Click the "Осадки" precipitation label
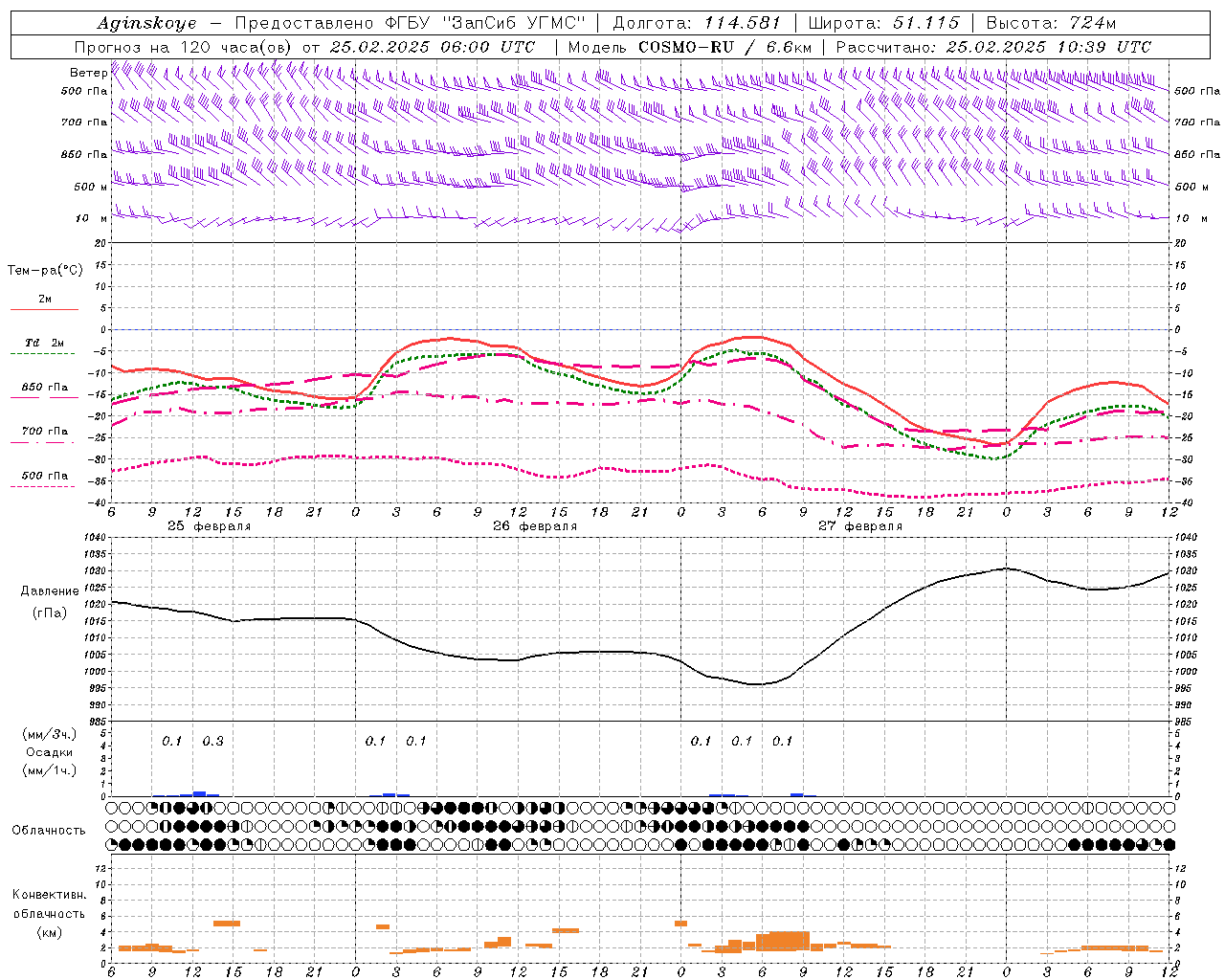The width and height of the screenshot is (1225, 980). click(x=50, y=752)
